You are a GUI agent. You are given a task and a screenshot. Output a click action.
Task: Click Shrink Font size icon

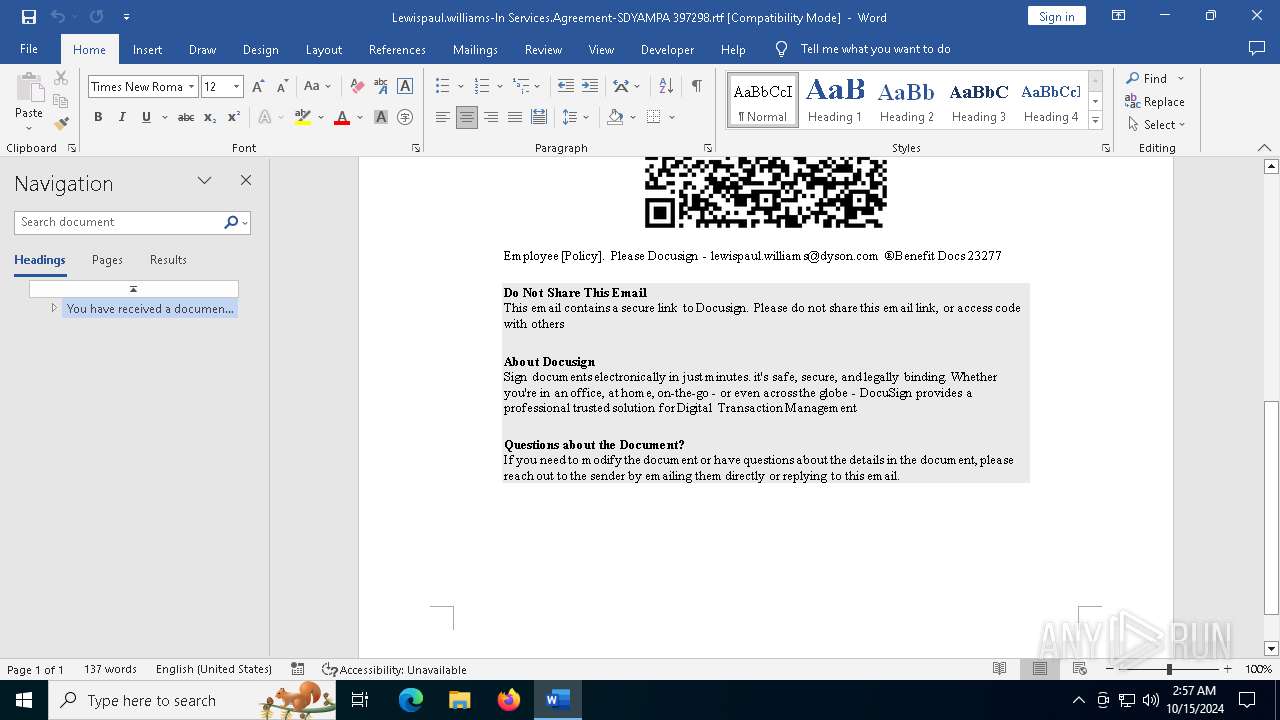[x=282, y=87]
